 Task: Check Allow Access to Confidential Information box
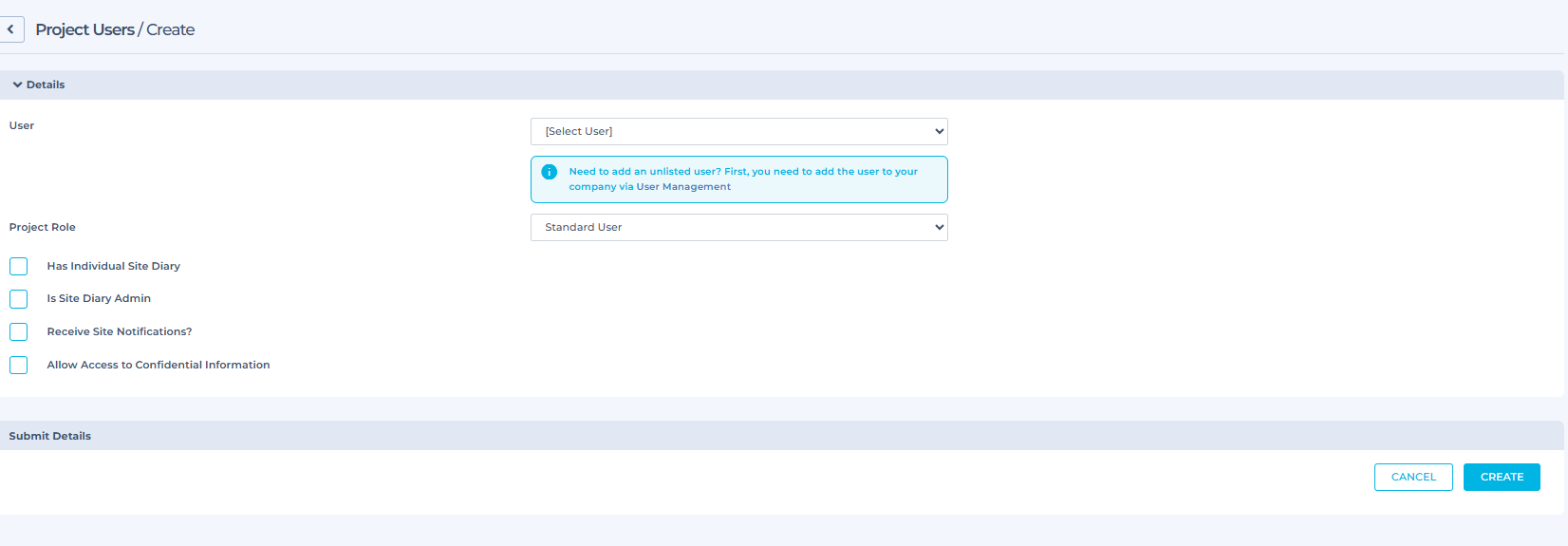click(19, 365)
